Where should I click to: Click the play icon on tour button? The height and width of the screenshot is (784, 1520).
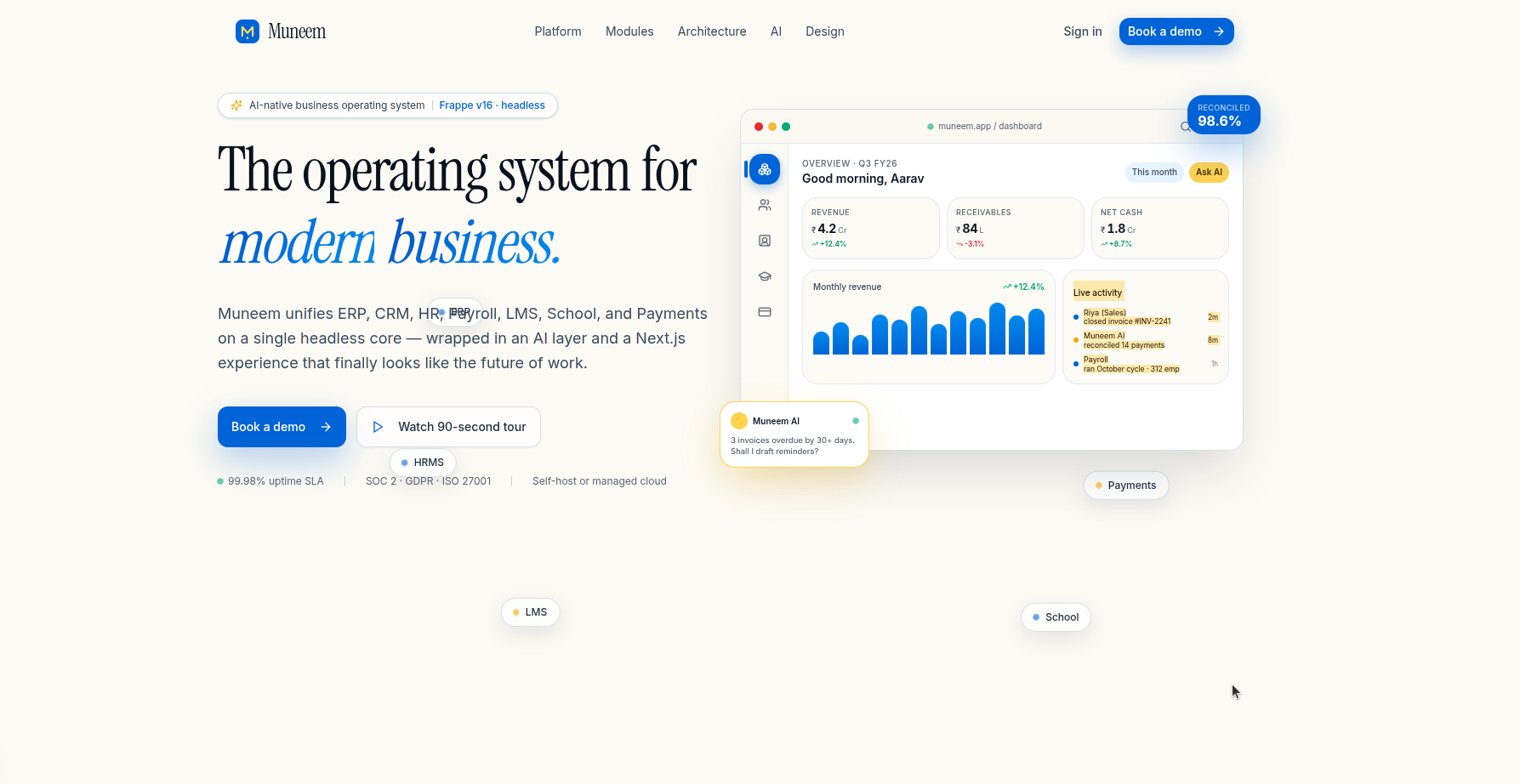(x=379, y=427)
